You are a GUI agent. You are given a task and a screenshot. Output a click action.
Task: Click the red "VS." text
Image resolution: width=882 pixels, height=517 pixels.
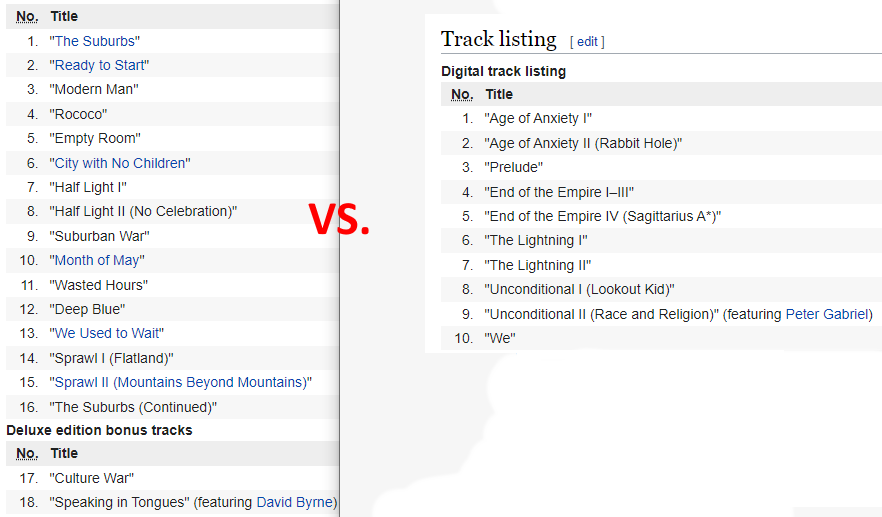pyautogui.click(x=339, y=219)
